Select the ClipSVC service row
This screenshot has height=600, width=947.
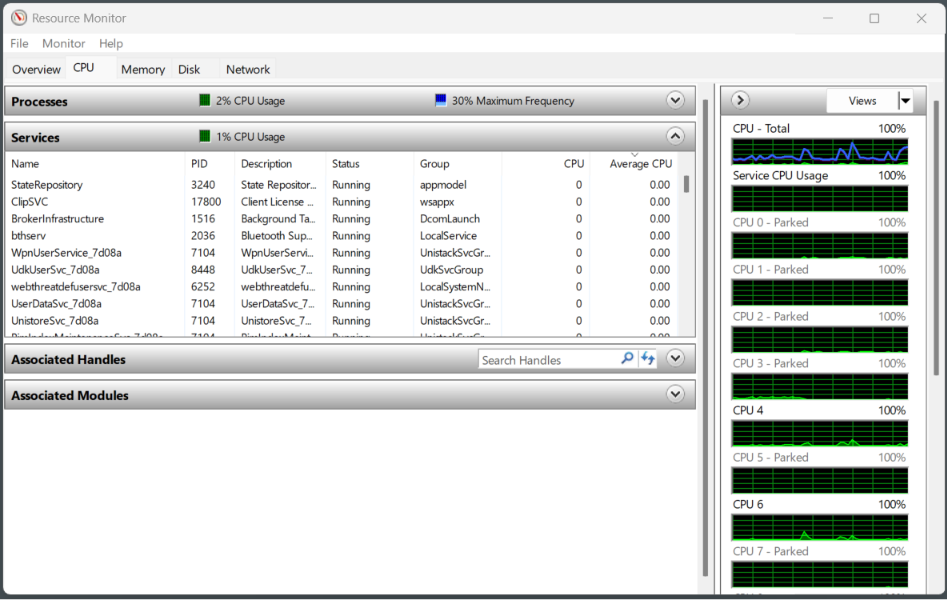coord(341,202)
